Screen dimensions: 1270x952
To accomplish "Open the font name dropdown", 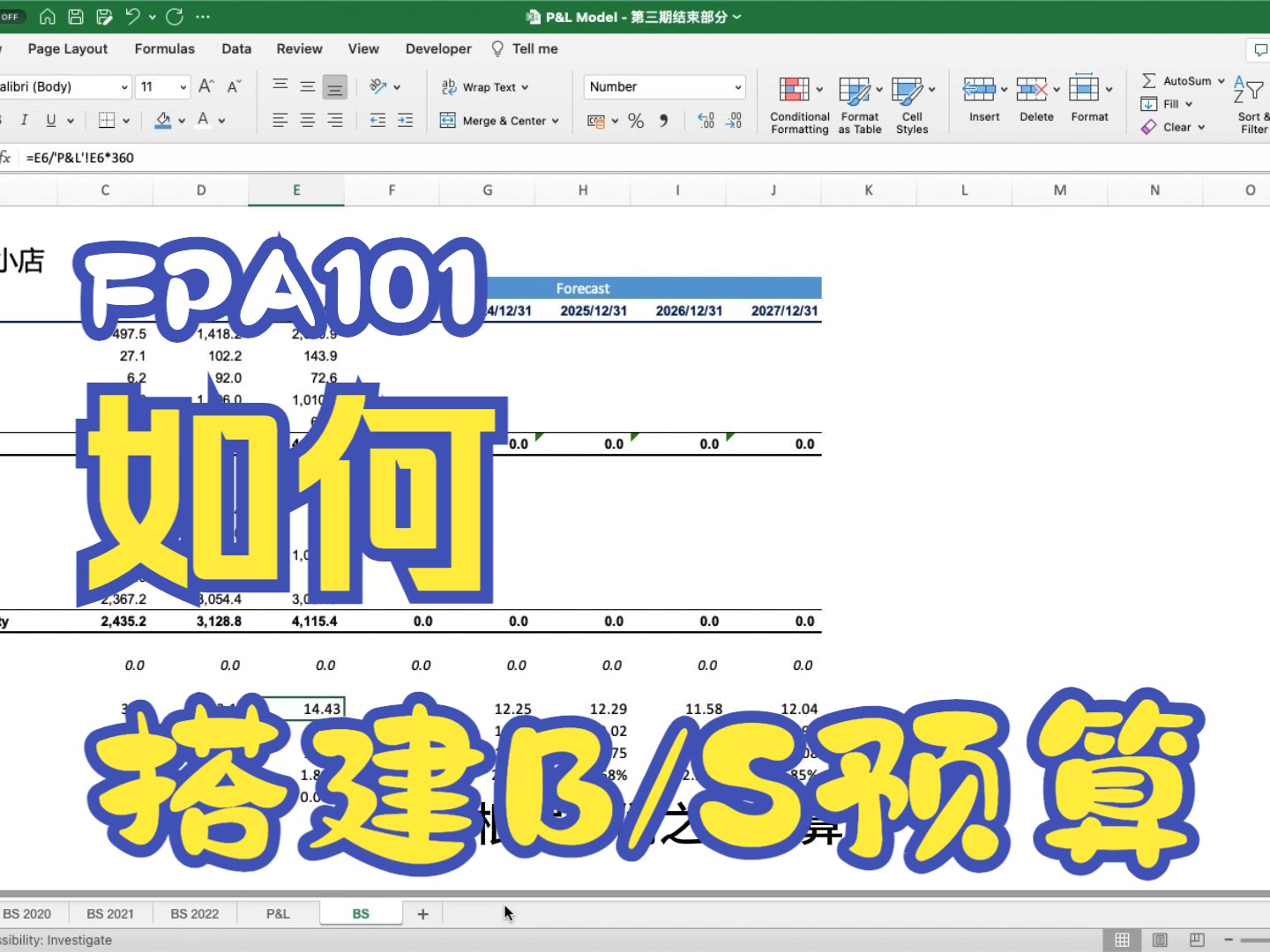I will 123,86.
